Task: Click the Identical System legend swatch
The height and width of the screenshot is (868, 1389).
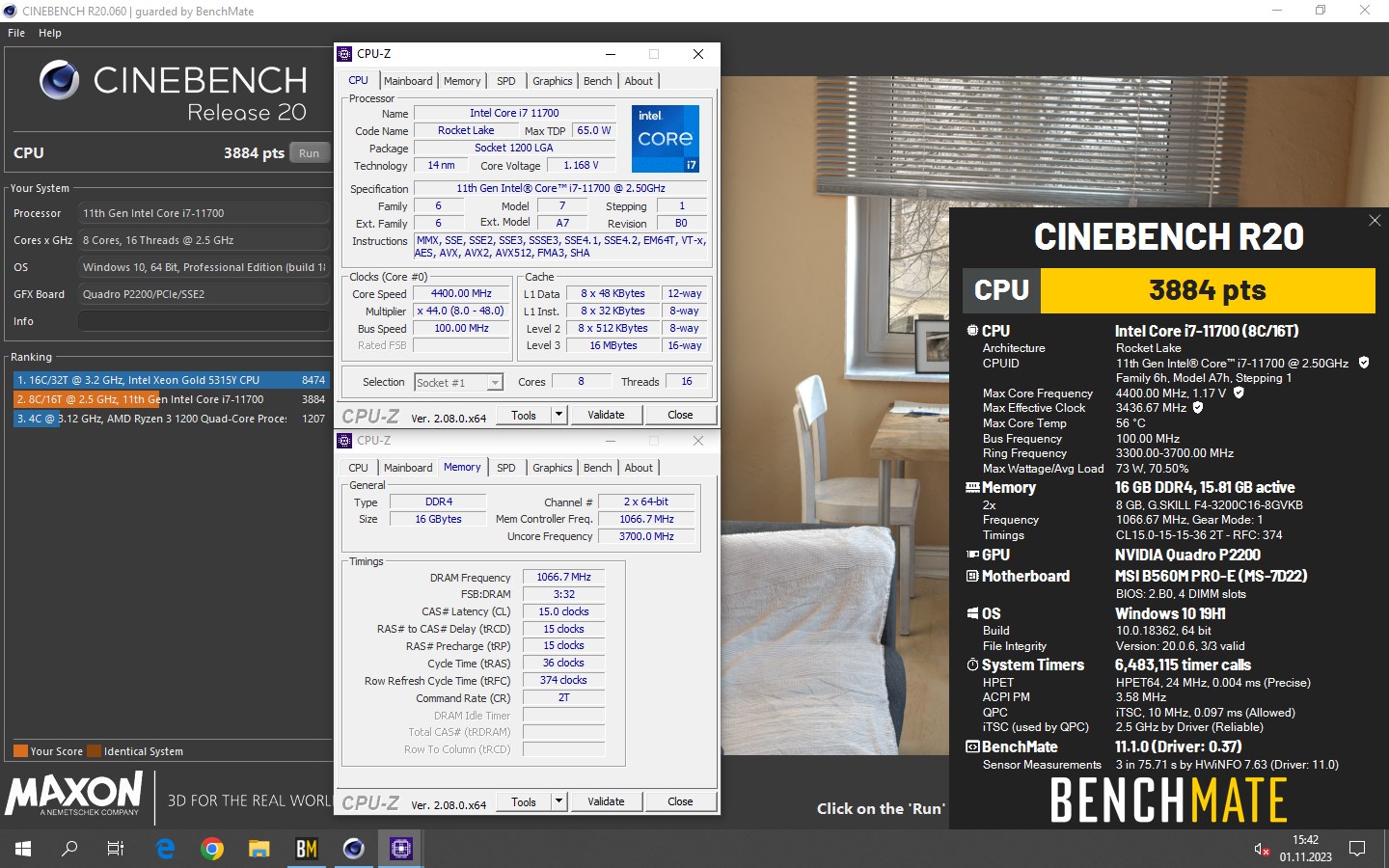Action: click(94, 751)
